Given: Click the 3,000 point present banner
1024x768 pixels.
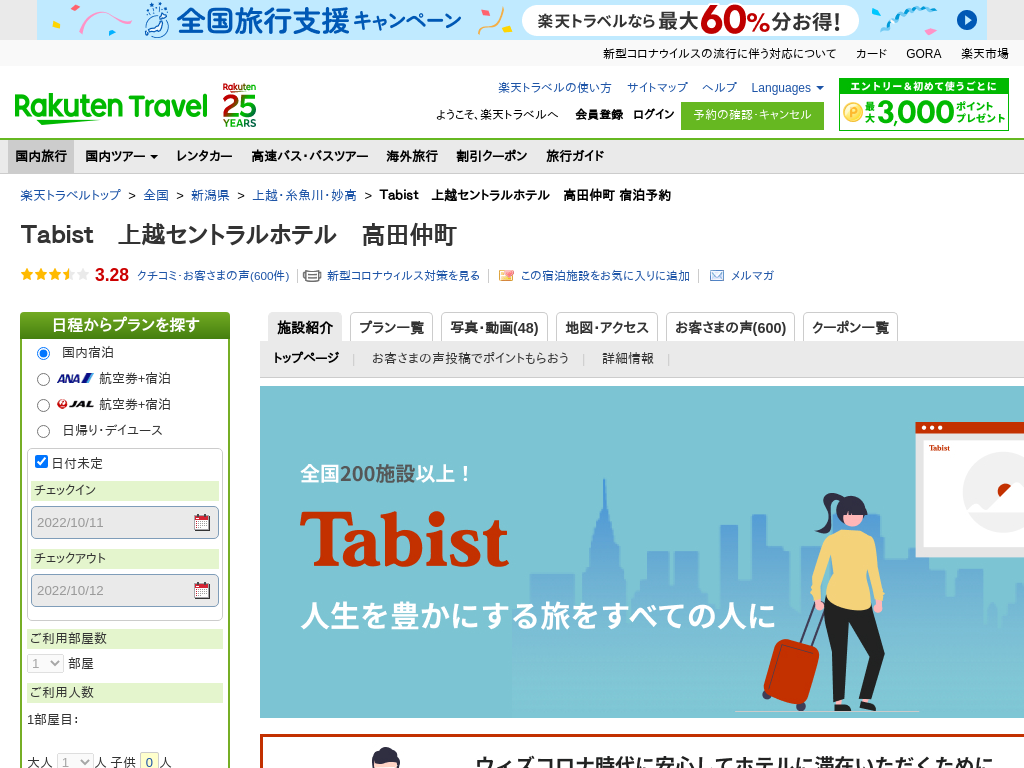Looking at the screenshot, I should point(923,104).
